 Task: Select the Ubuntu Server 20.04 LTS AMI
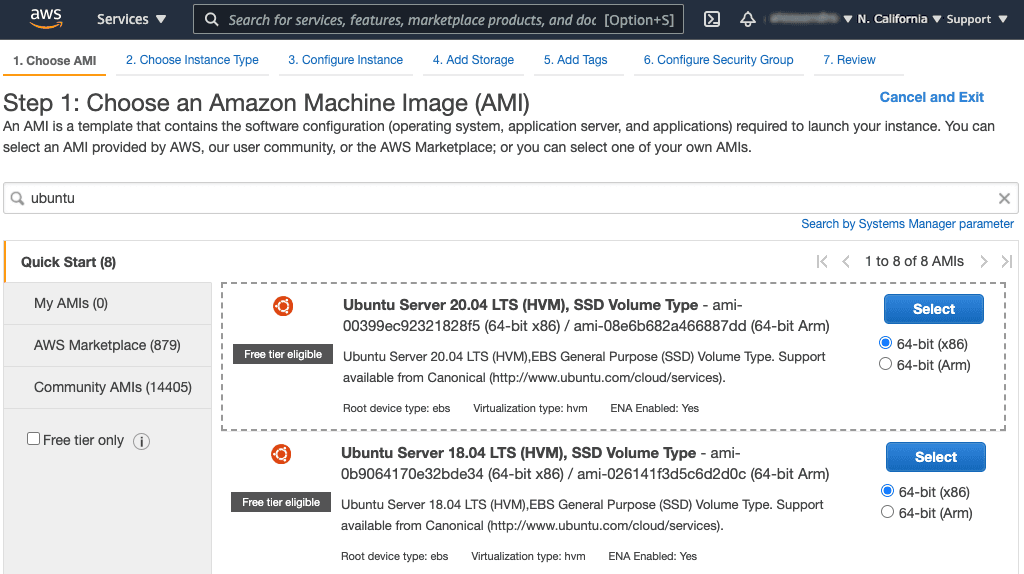(x=933, y=309)
